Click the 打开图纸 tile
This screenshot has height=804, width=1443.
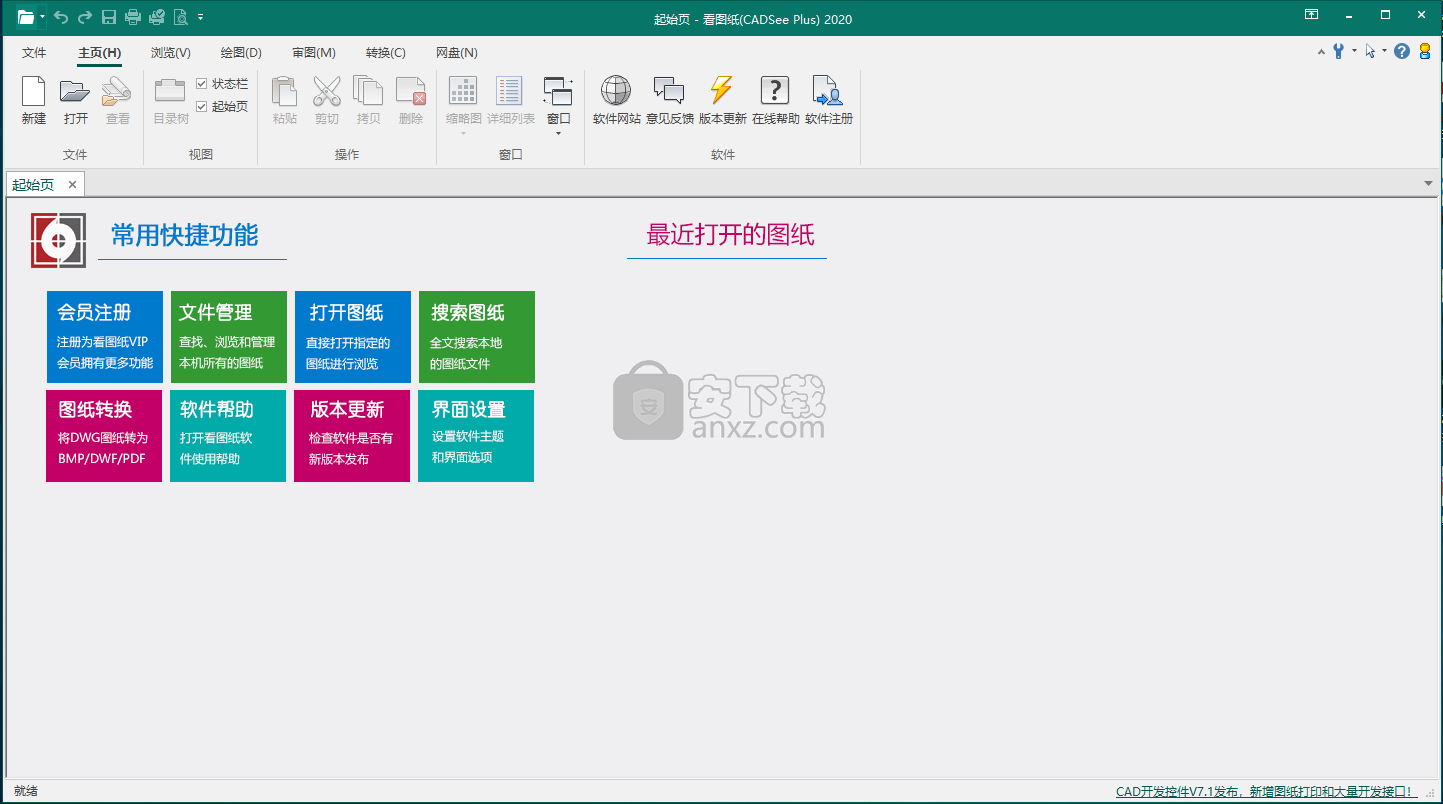352,337
